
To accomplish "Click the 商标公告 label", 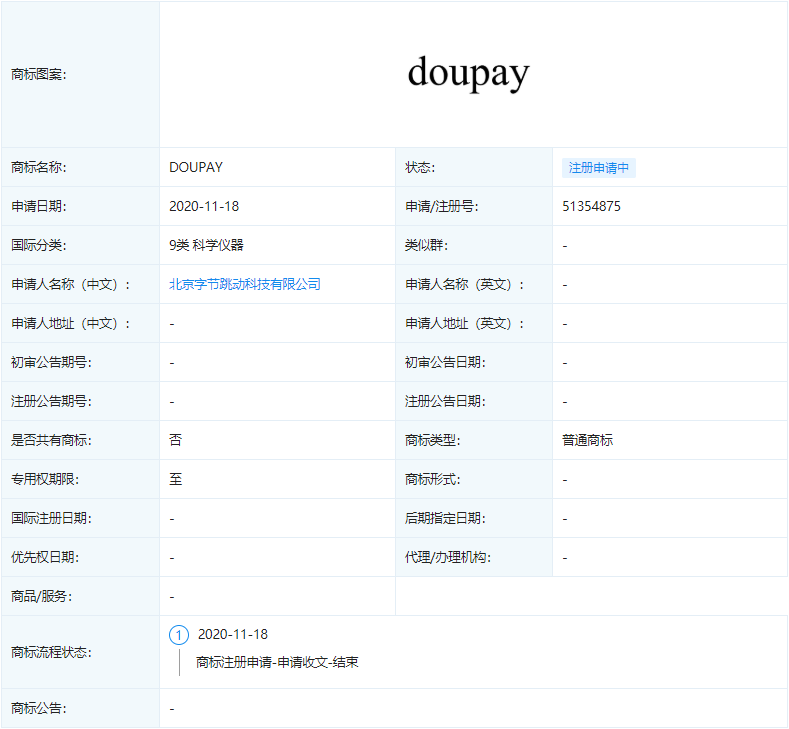I will [x=39, y=708].
